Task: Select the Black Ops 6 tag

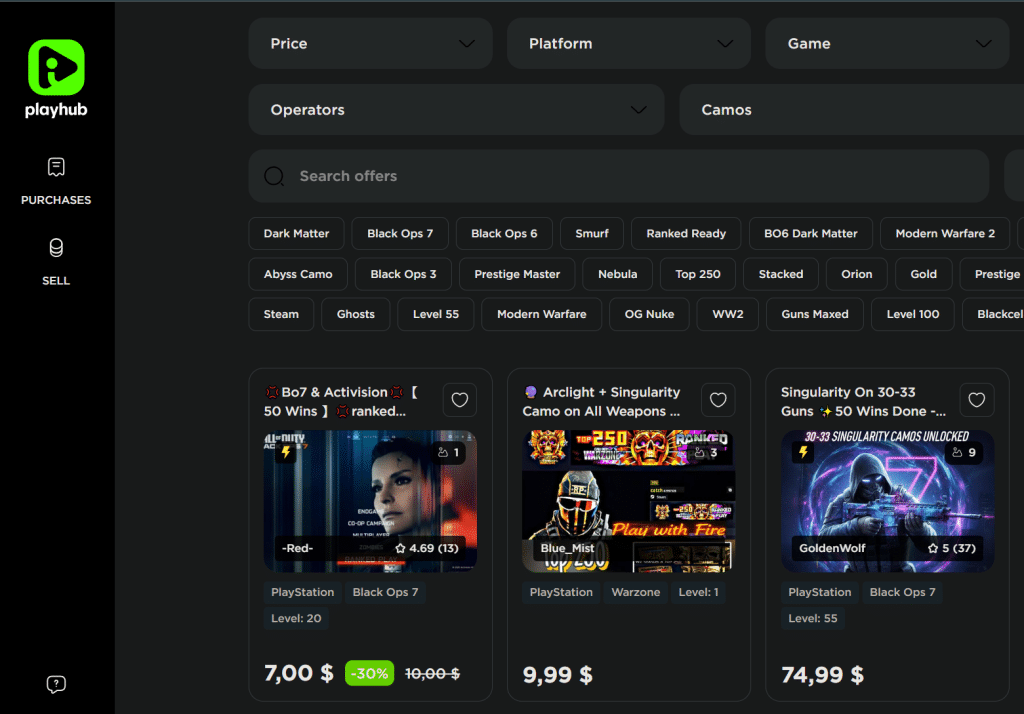Action: point(504,234)
